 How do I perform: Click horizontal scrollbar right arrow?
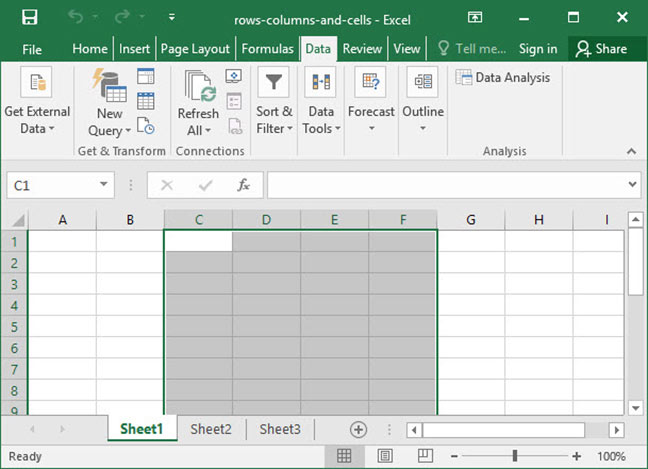click(616, 430)
